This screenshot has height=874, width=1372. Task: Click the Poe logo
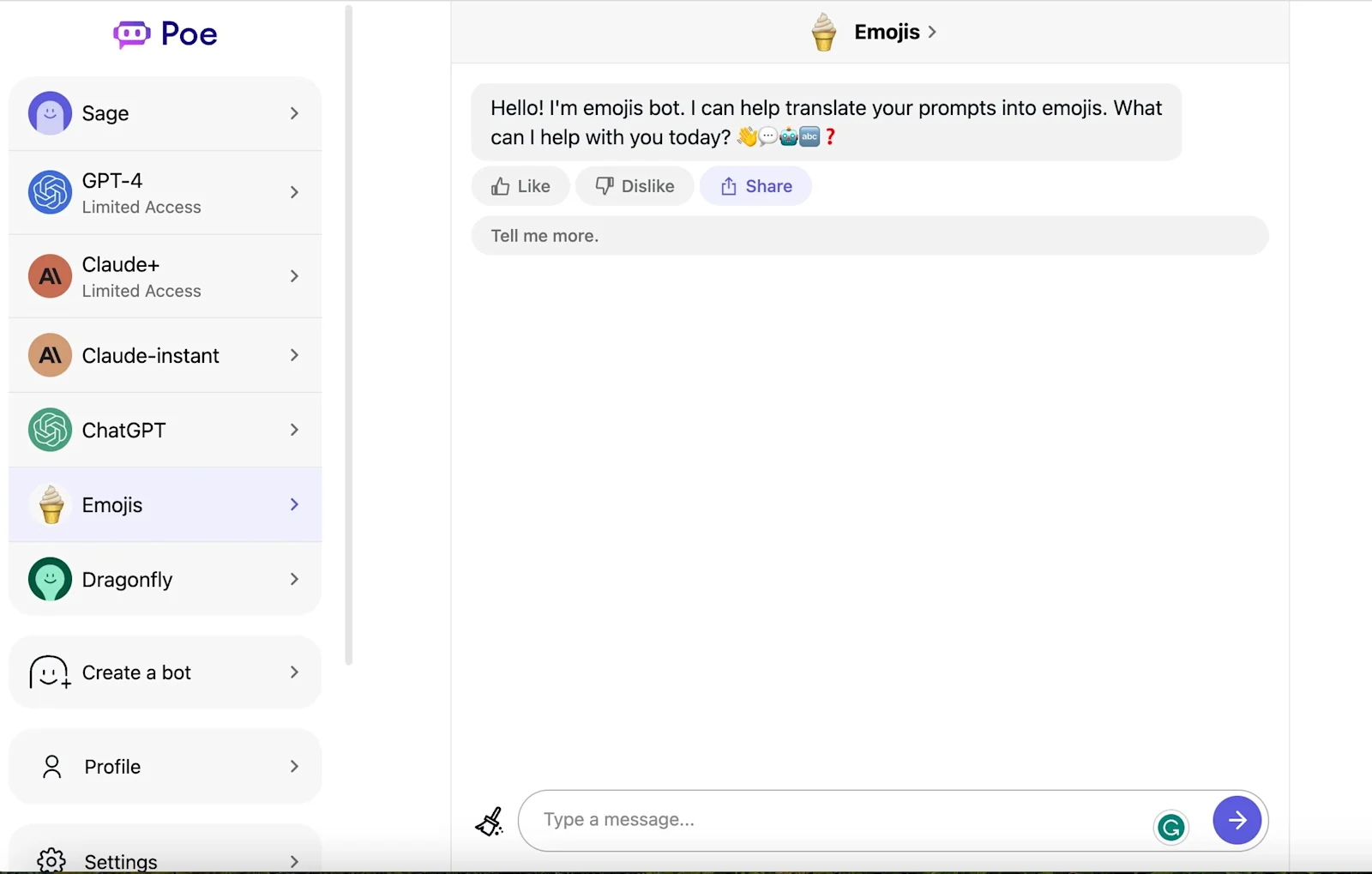[165, 33]
